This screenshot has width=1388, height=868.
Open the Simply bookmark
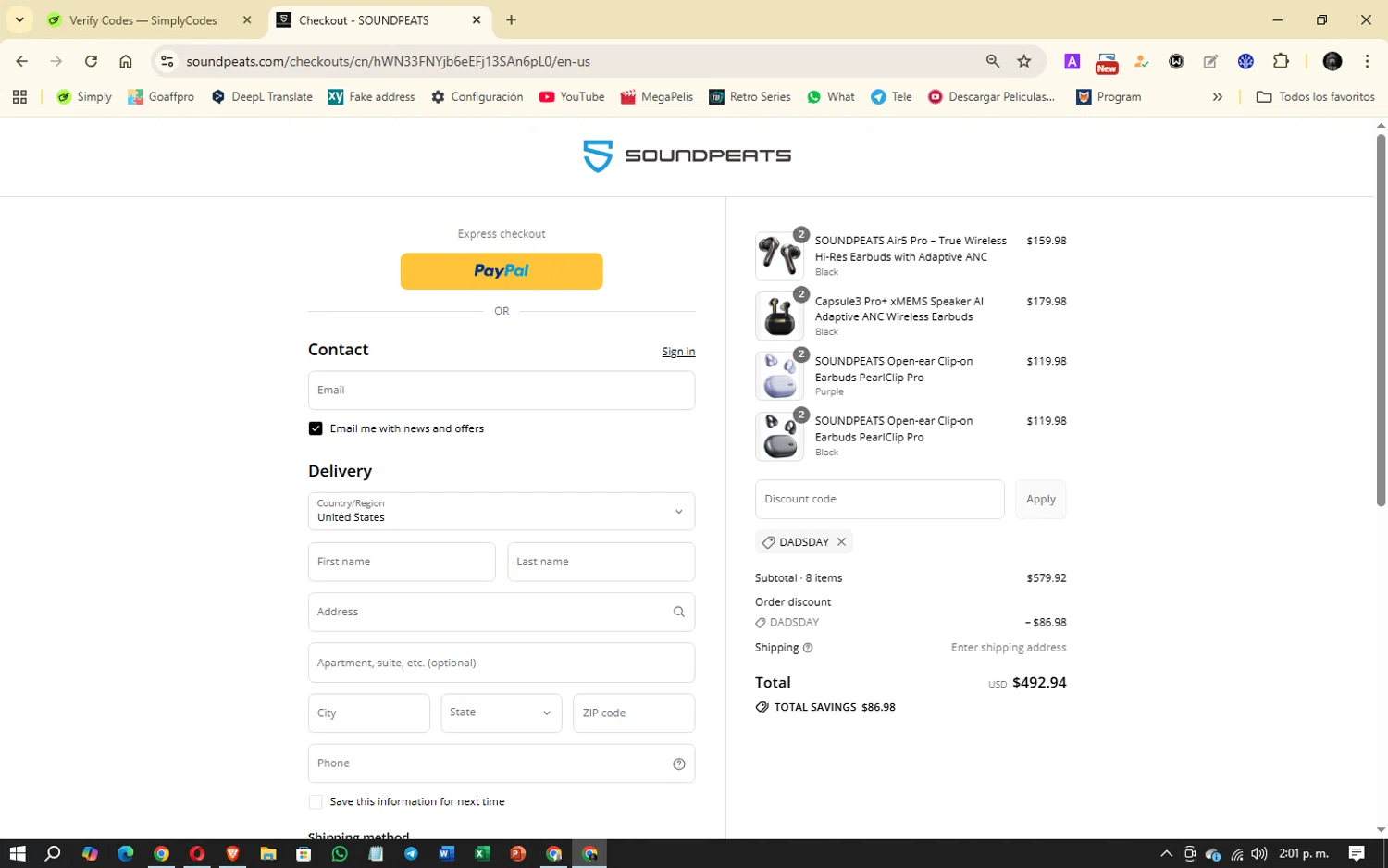pos(84,96)
